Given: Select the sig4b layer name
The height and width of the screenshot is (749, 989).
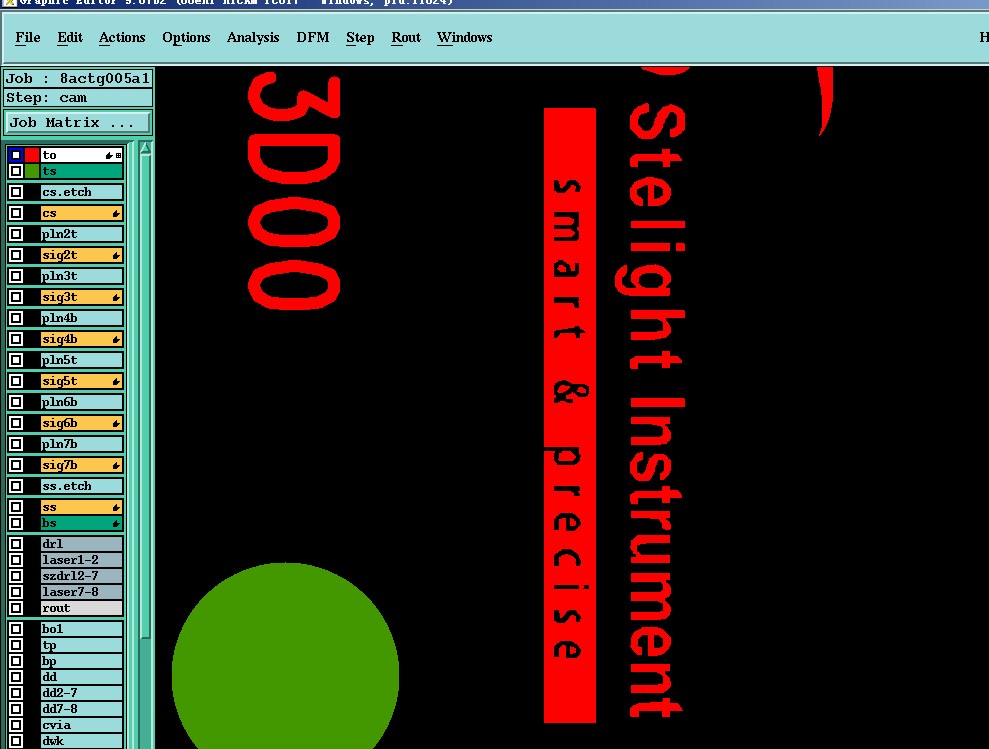Looking at the screenshot, I should (81, 339).
